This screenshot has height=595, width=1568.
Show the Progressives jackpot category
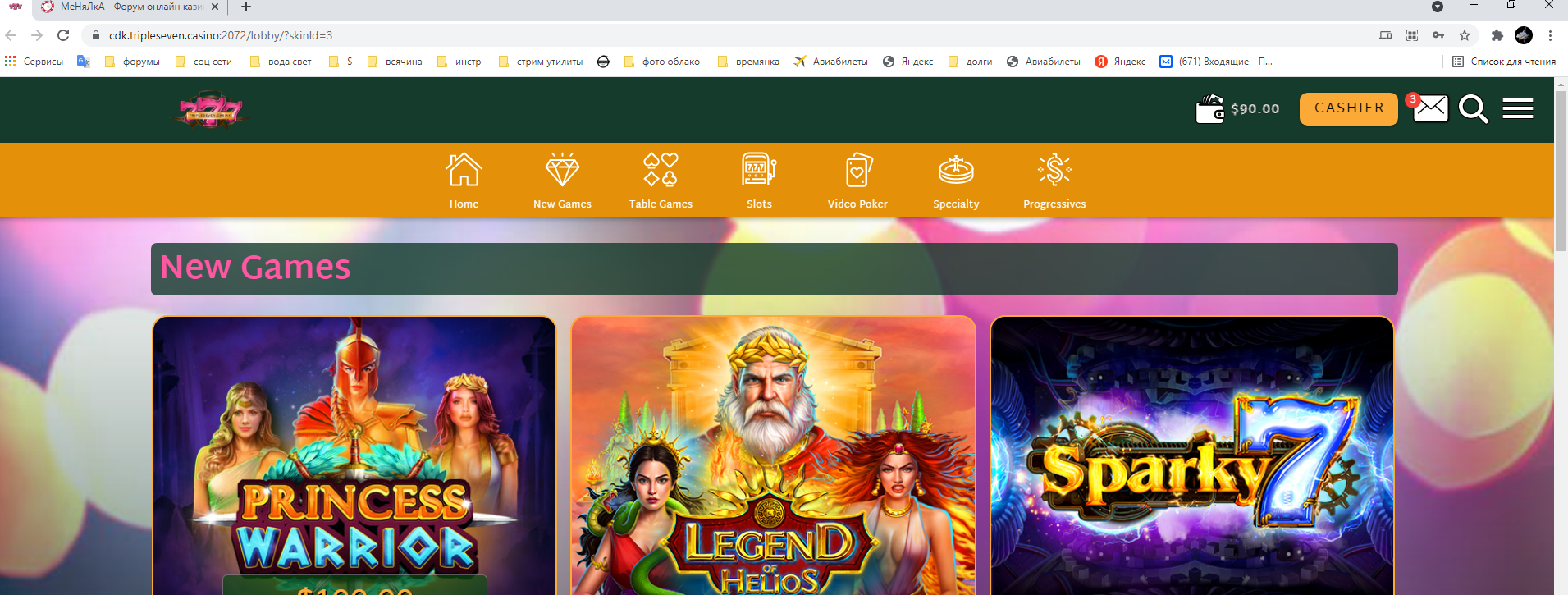1054,181
